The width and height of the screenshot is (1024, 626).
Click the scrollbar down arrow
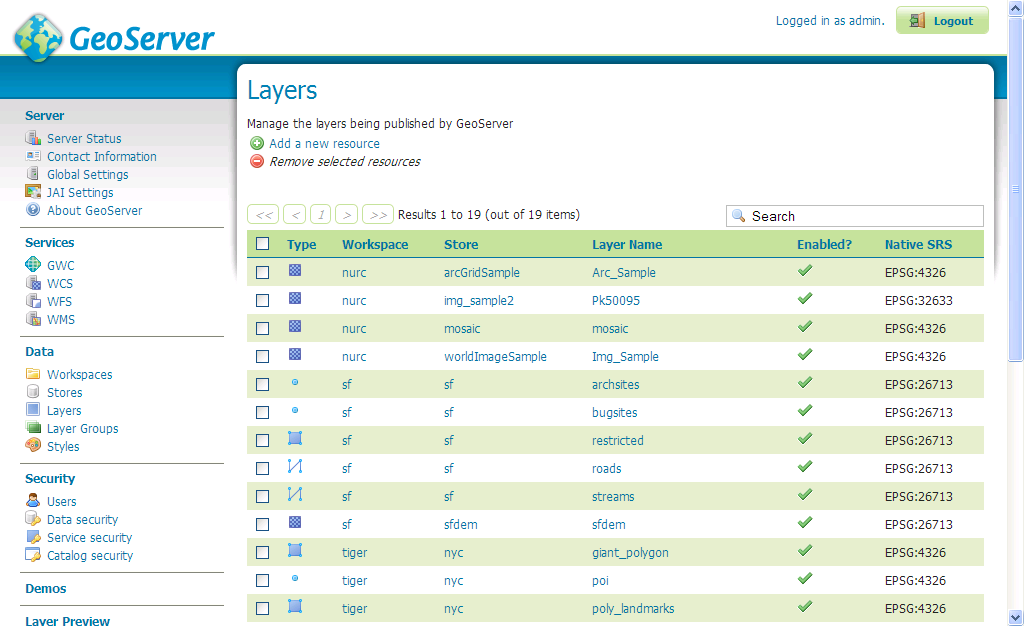point(1015,617)
